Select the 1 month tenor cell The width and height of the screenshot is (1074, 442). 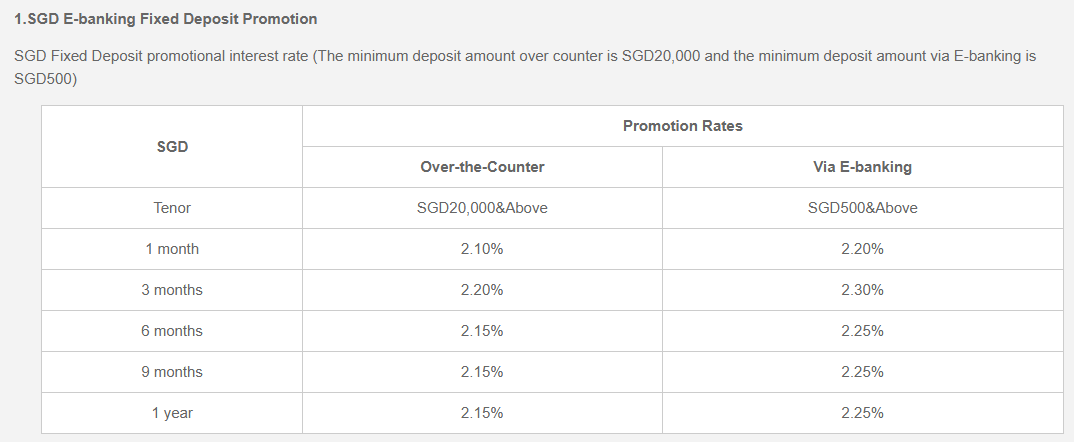[172, 249]
